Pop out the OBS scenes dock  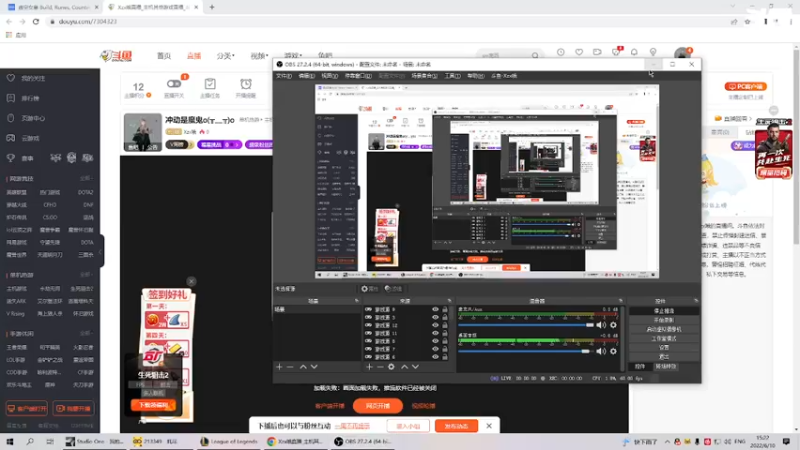click(x=356, y=301)
